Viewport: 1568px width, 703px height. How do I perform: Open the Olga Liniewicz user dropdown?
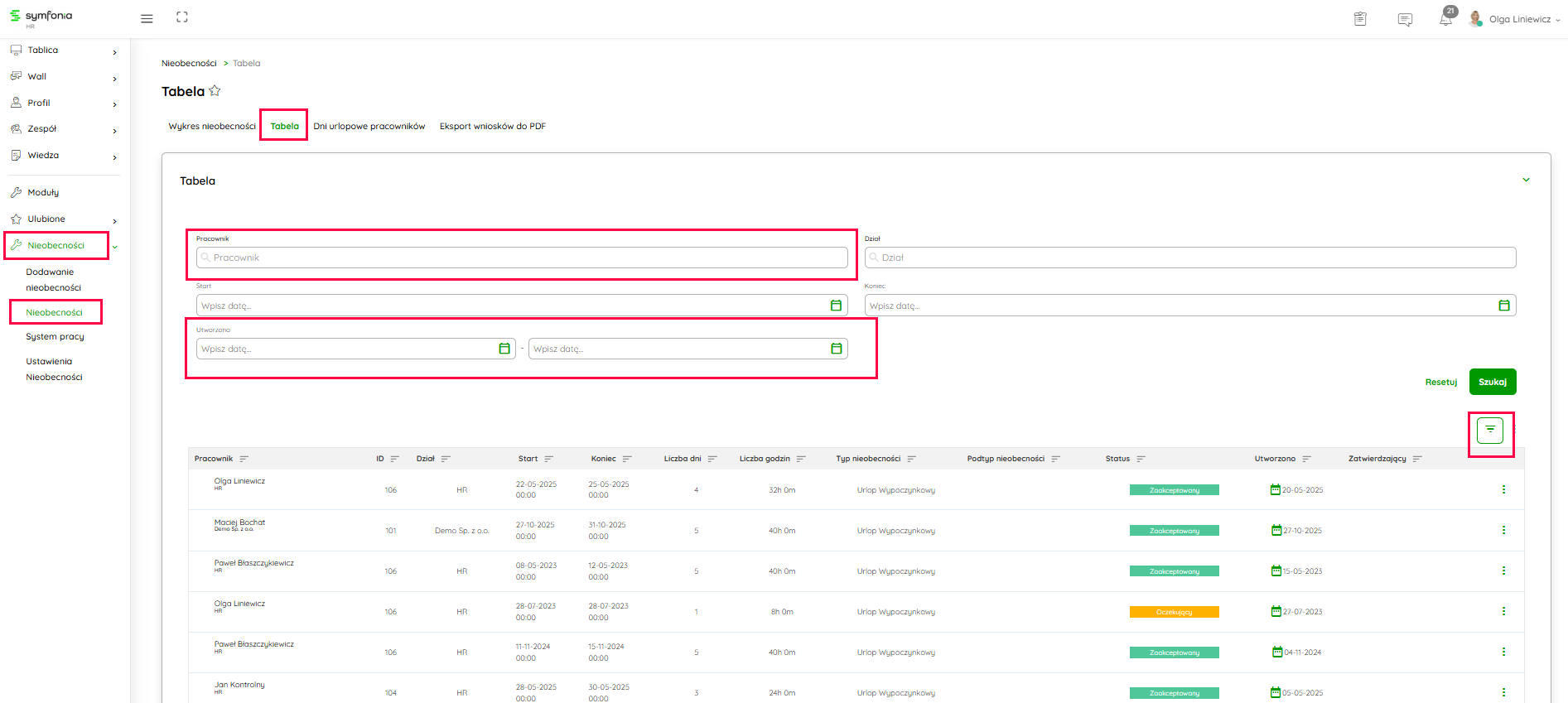click(x=1522, y=19)
